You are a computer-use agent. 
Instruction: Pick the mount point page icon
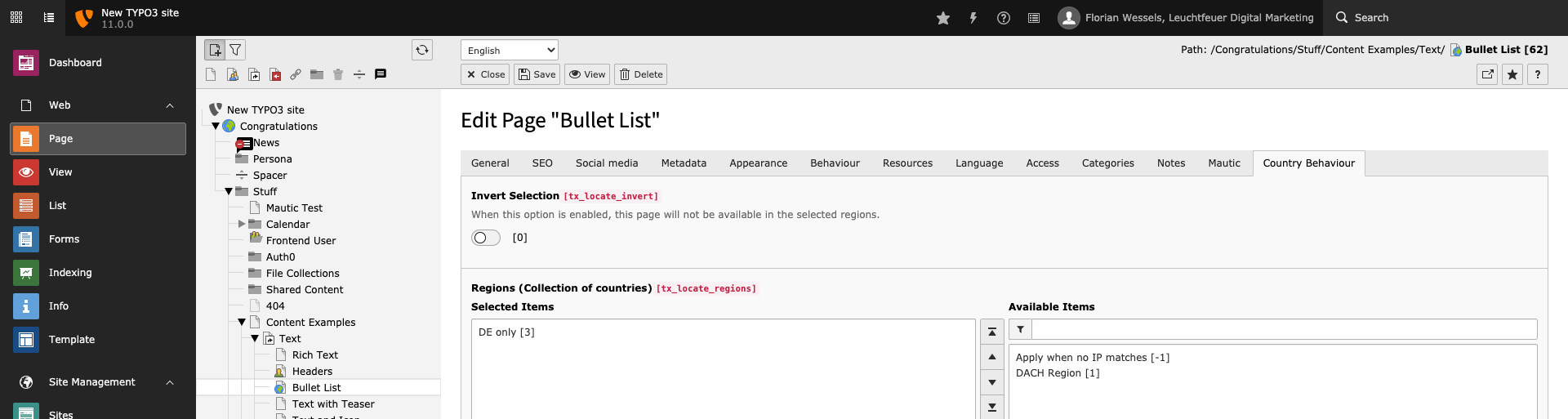point(275,74)
